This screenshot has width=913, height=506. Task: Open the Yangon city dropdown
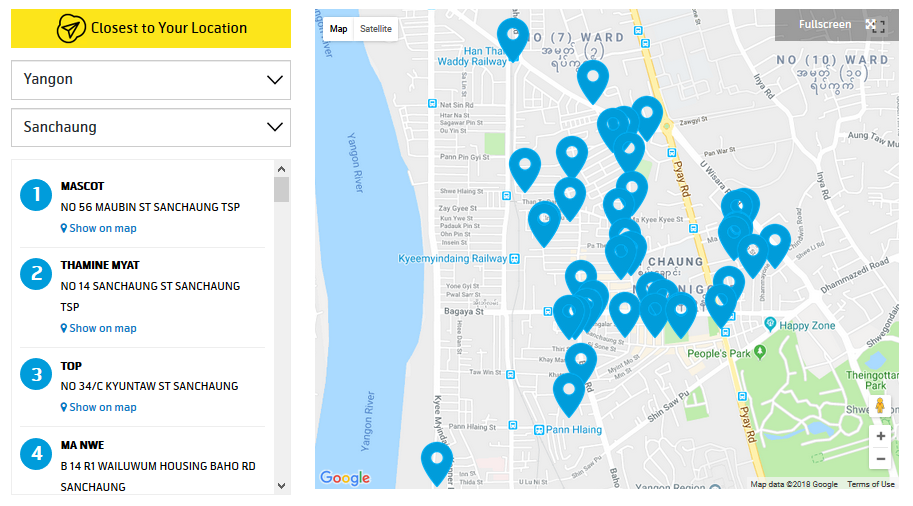click(x=151, y=80)
